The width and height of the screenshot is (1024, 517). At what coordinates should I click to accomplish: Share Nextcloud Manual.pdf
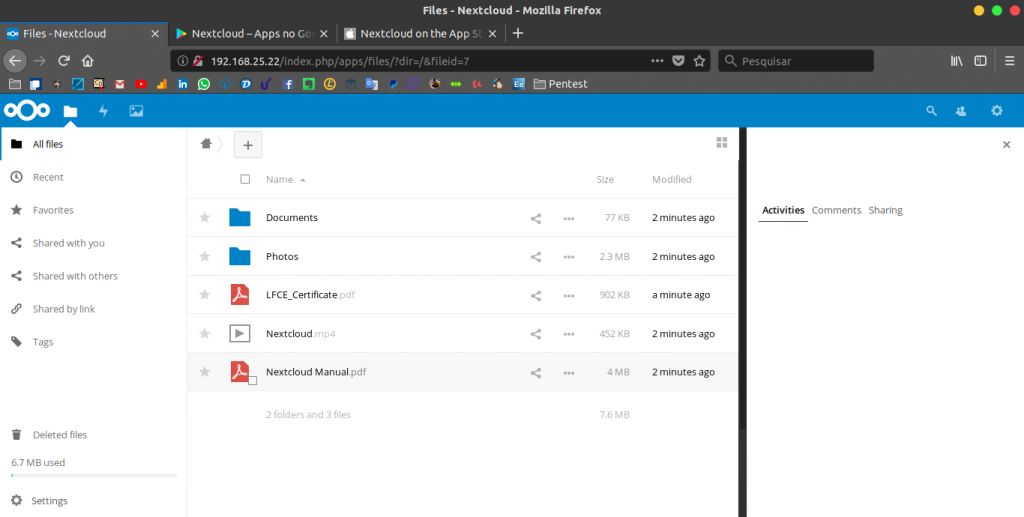point(536,373)
